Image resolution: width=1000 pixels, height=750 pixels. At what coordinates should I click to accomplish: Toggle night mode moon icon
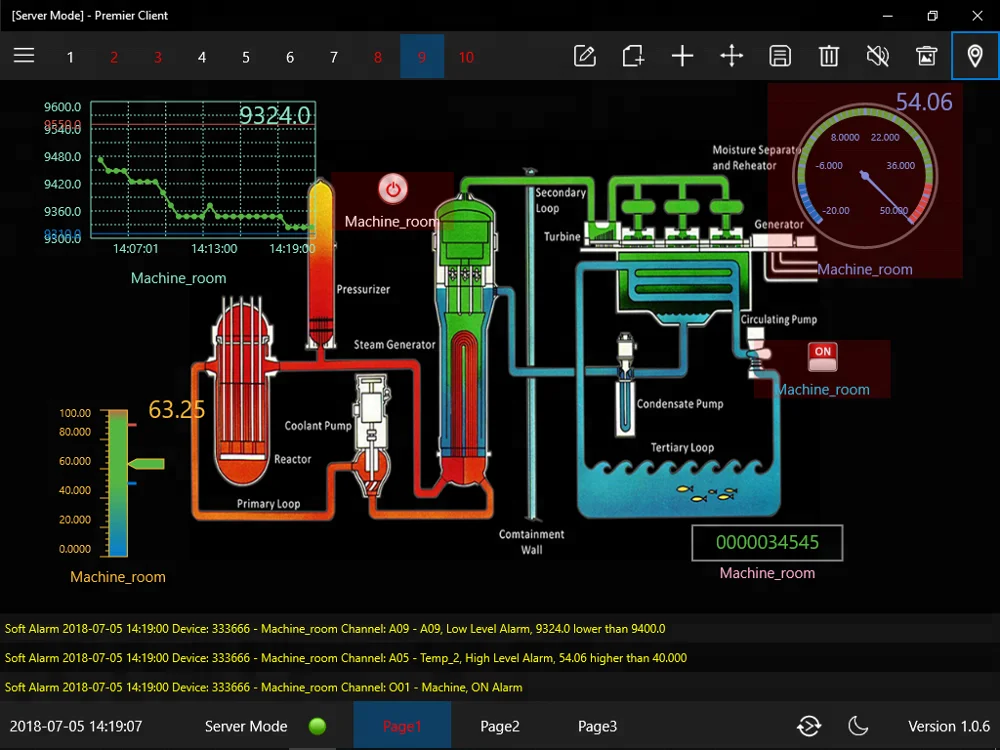(x=858, y=726)
